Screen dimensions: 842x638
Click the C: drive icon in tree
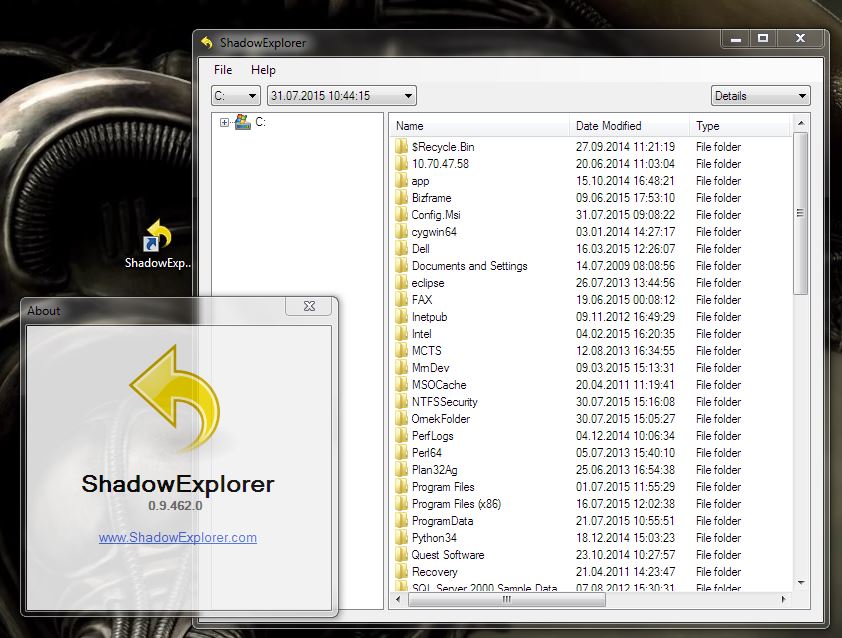[x=241, y=122]
